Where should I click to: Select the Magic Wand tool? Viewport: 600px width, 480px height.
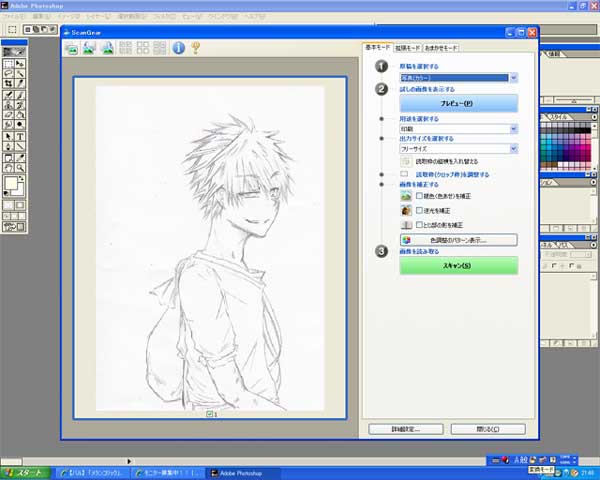(20, 73)
